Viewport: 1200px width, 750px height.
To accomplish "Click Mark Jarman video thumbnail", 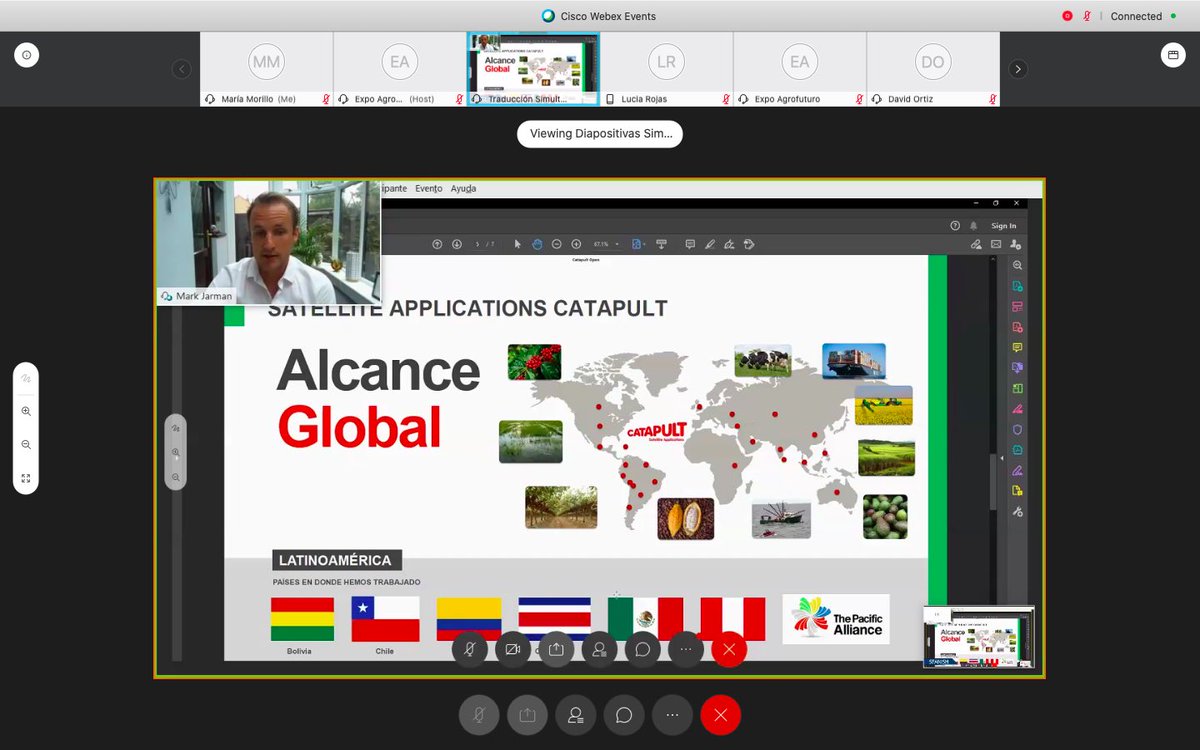I will [x=269, y=243].
